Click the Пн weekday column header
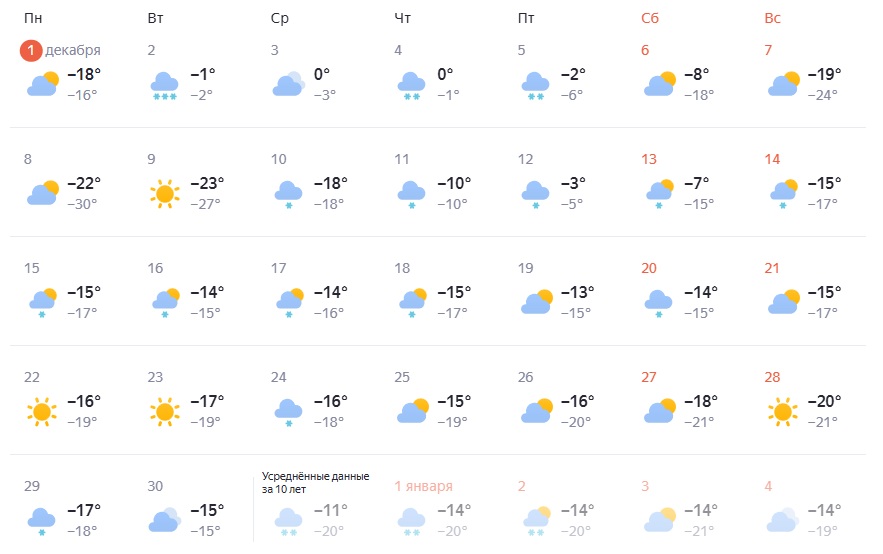 click(x=33, y=18)
